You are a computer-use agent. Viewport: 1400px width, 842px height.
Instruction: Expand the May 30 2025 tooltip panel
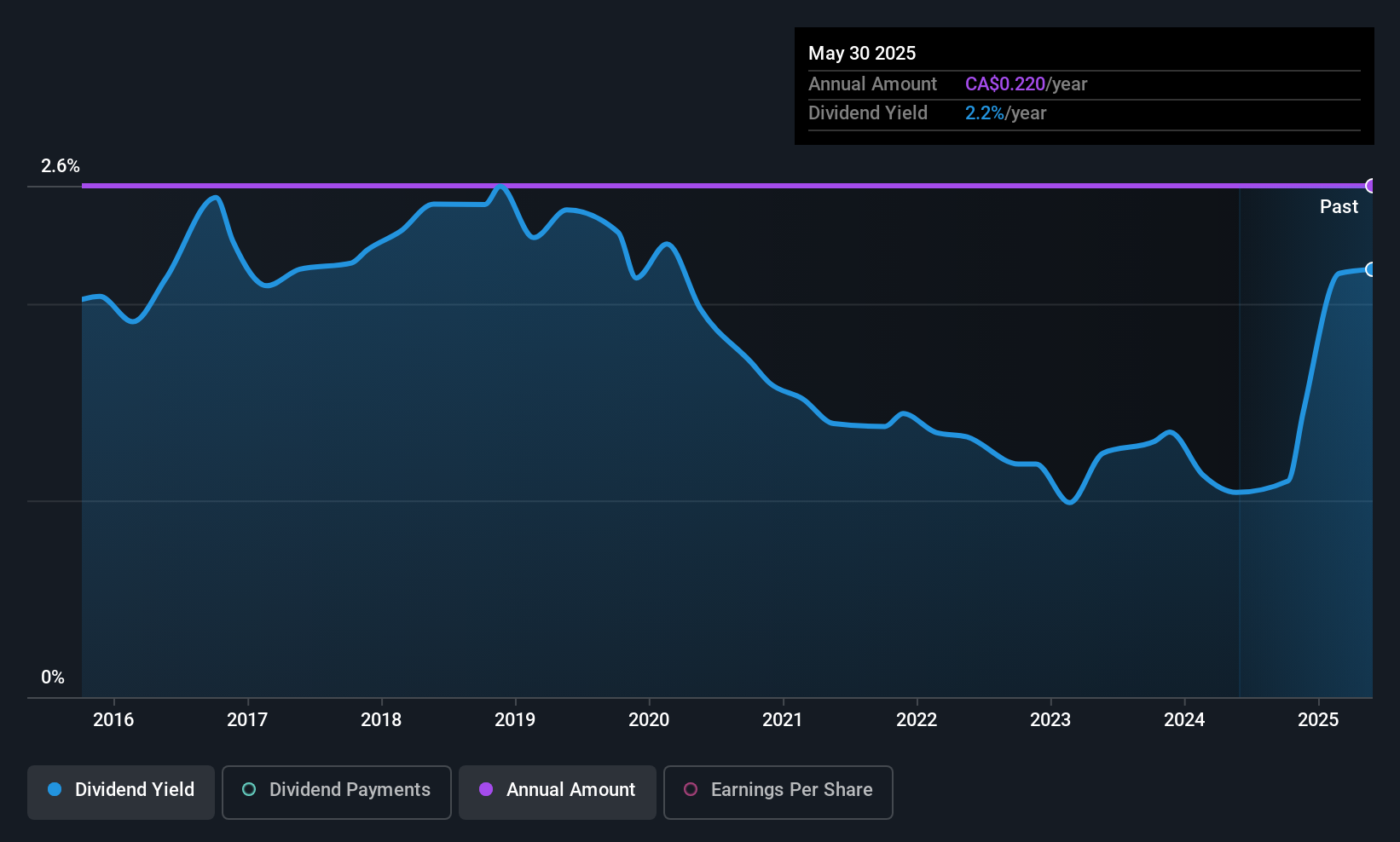[x=1084, y=85]
